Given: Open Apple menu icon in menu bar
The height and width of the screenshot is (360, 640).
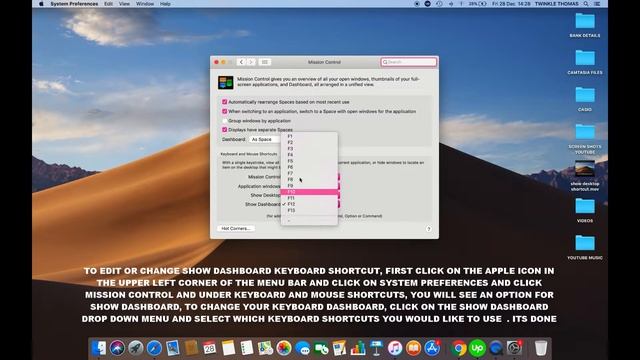Looking at the screenshot, I should [x=41, y=4].
